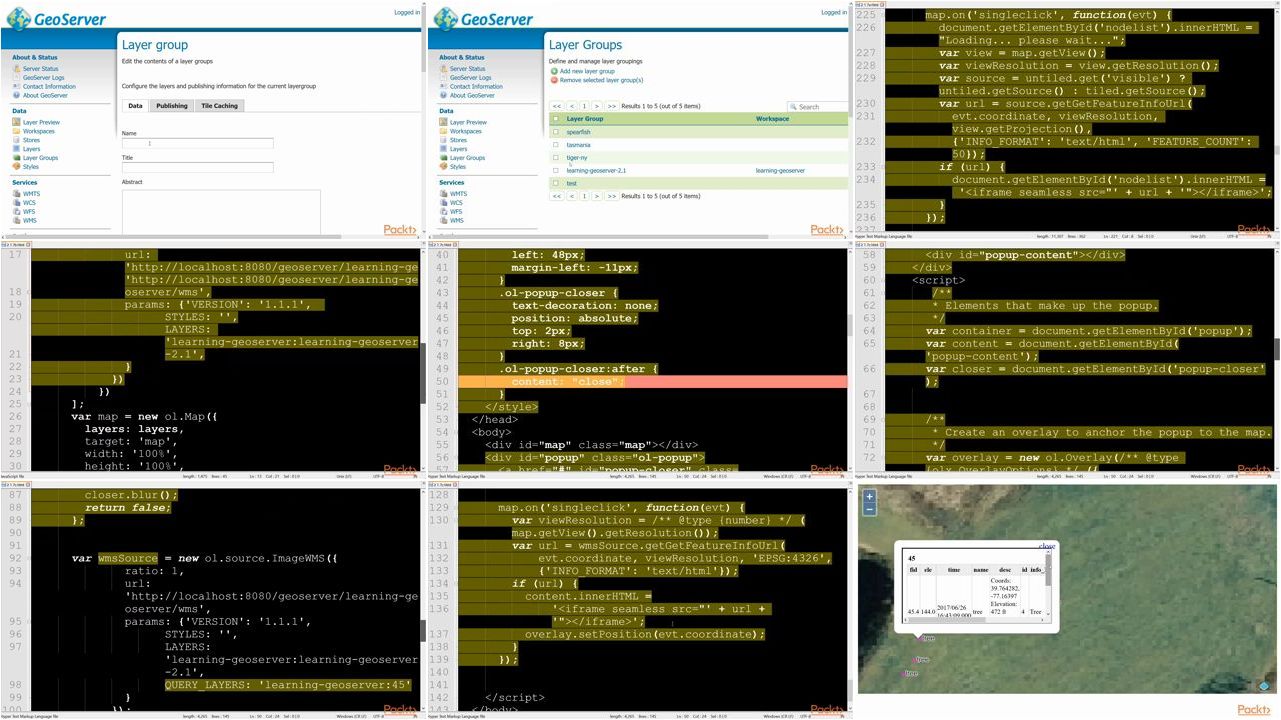Click close link on the map popup
This screenshot has height=720, width=1281.
(x=1047, y=546)
